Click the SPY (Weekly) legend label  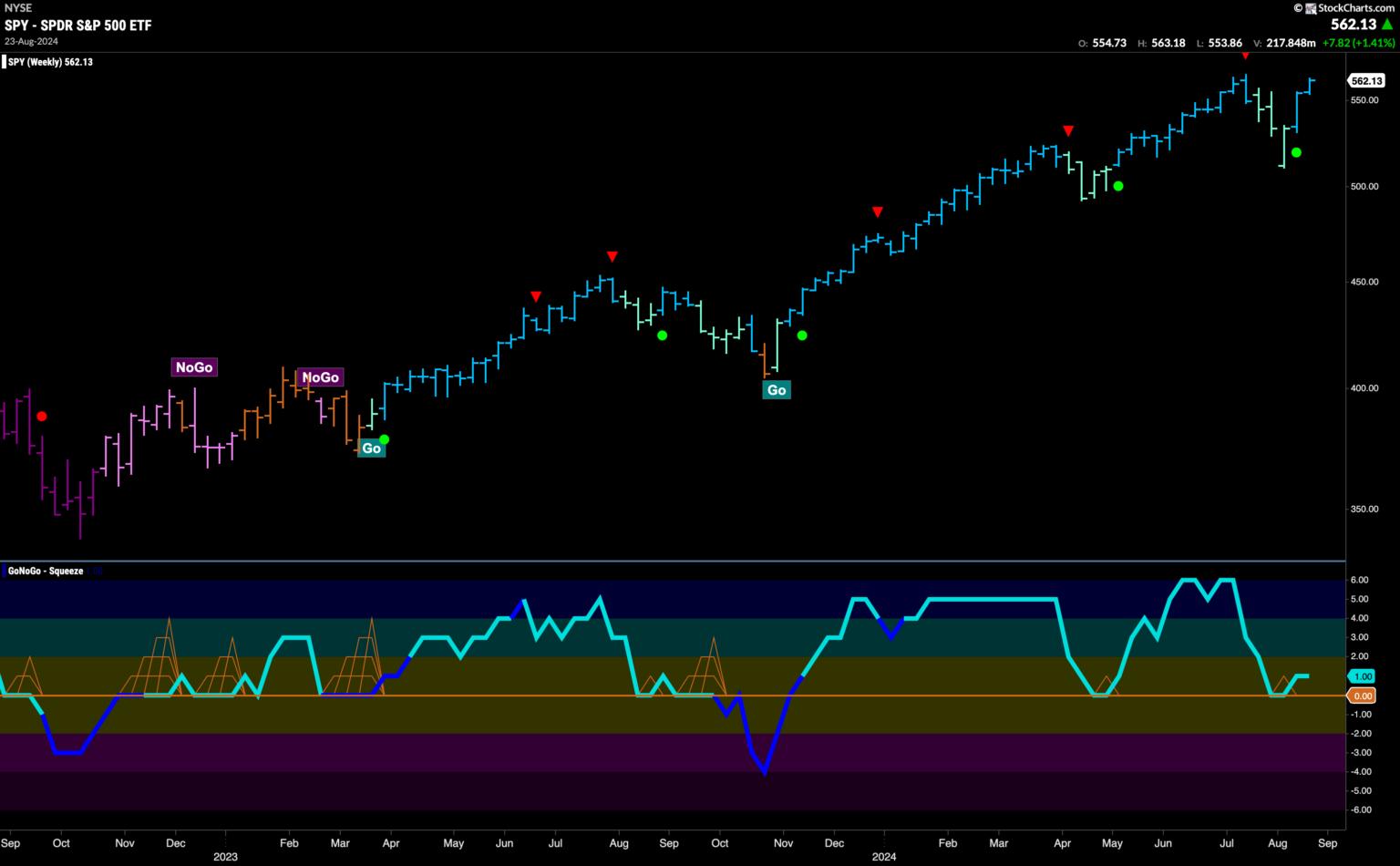click(x=50, y=62)
